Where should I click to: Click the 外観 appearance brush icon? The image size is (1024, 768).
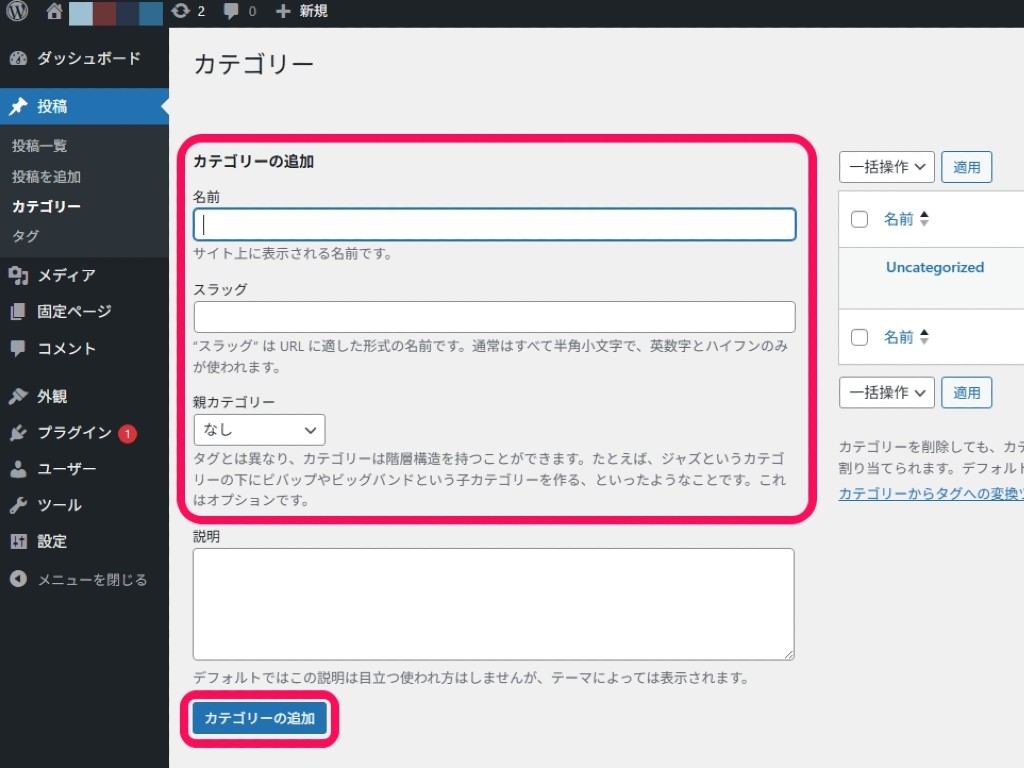click(x=18, y=396)
